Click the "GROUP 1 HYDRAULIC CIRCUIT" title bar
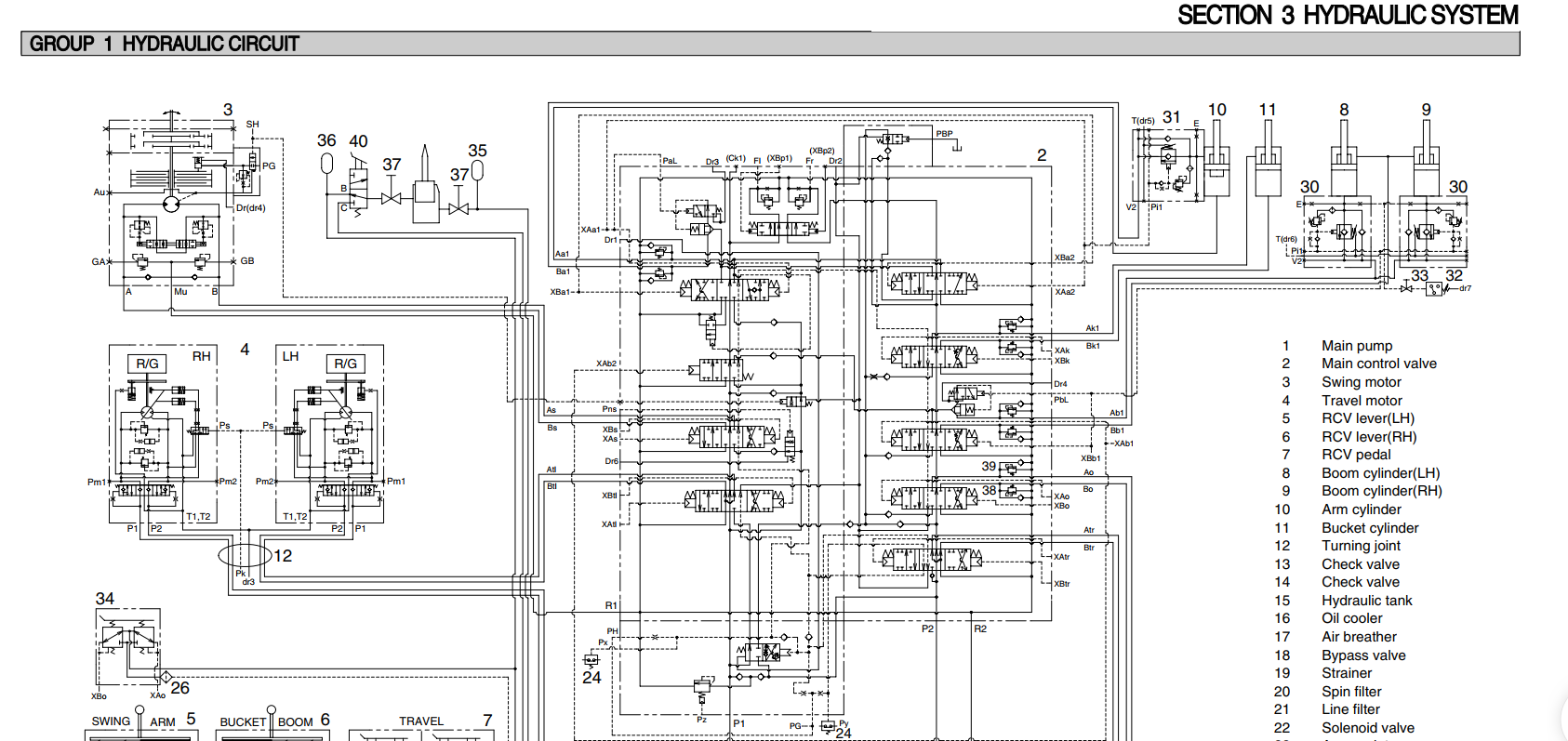Screen dimensions: 1568x741 coord(770,44)
